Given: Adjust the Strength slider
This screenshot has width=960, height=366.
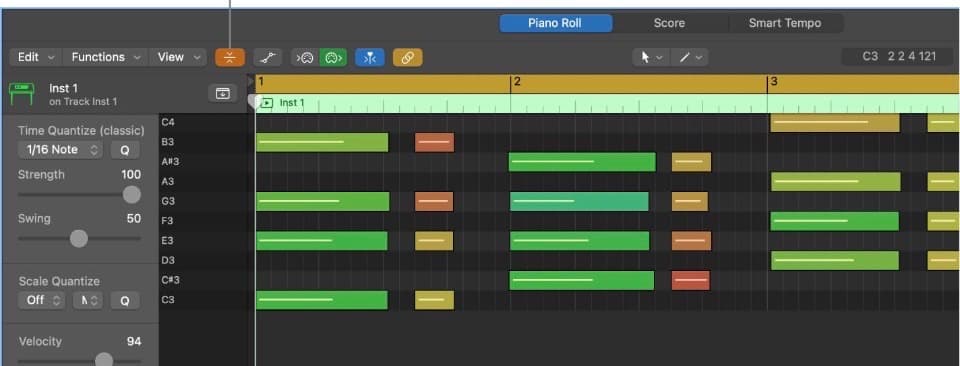Looking at the screenshot, I should 131,195.
